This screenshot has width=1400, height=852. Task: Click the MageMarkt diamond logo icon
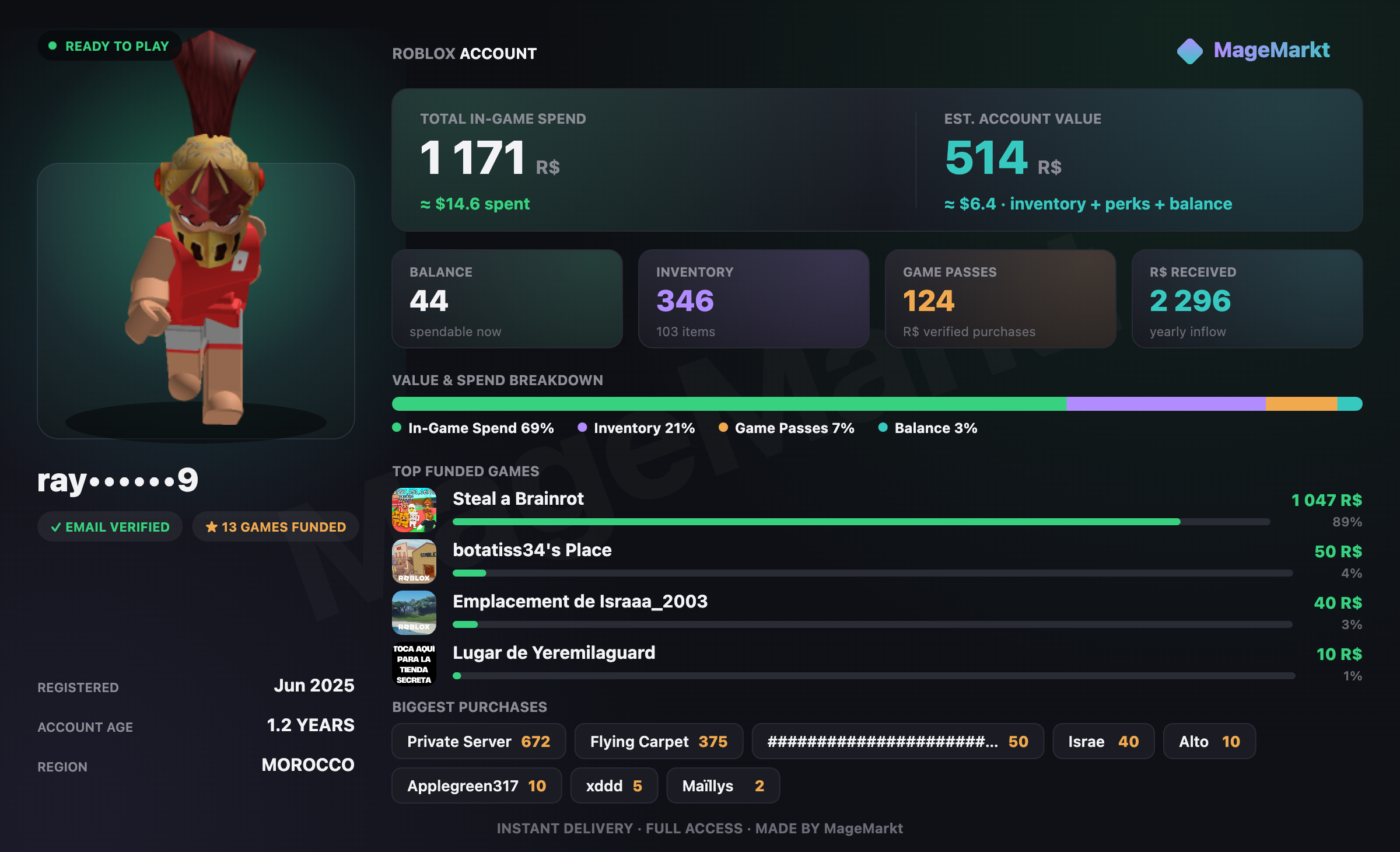tap(1189, 51)
